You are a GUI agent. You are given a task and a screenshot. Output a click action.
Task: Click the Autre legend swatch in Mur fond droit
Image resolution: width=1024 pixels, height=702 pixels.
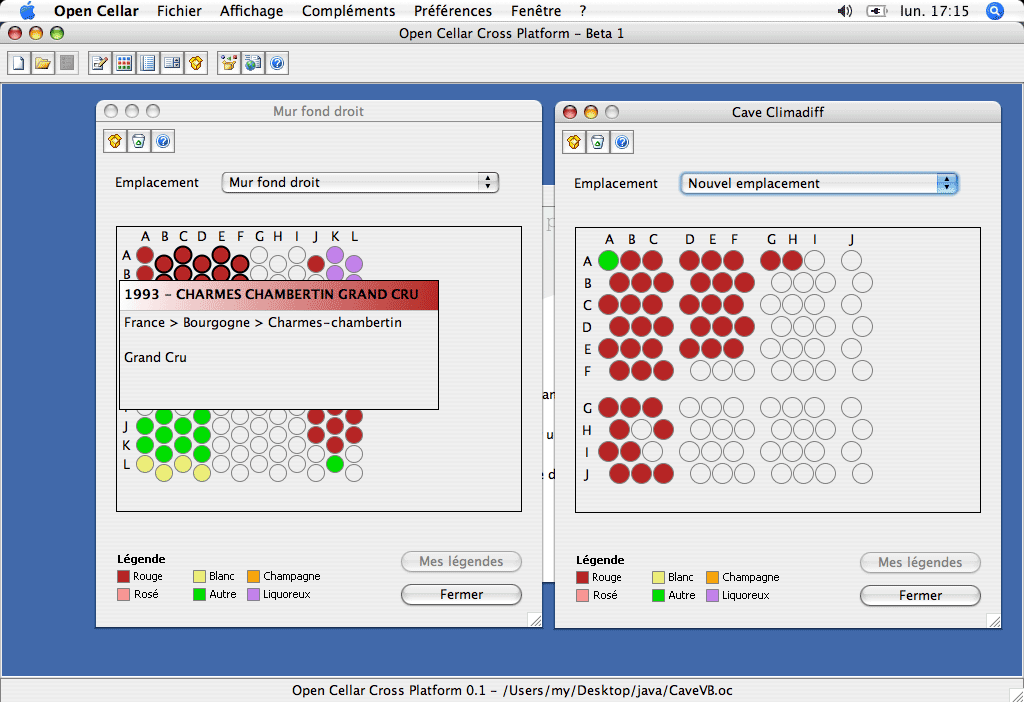199,594
